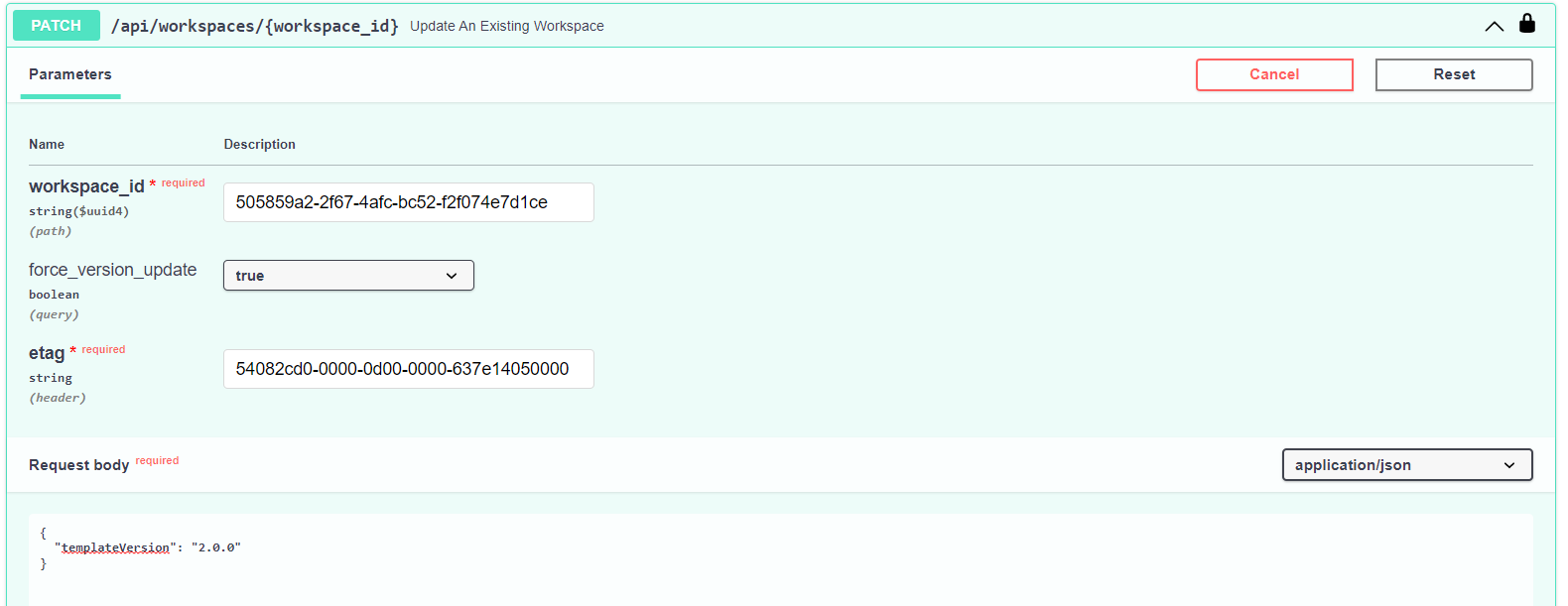The image size is (1568, 606).
Task: Click the green PATCH method badge
Action: pos(57,25)
